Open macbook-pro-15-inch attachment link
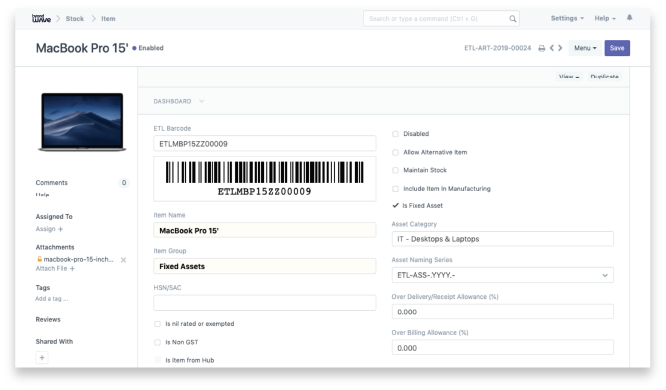This screenshot has width=666, height=390. click(78, 259)
